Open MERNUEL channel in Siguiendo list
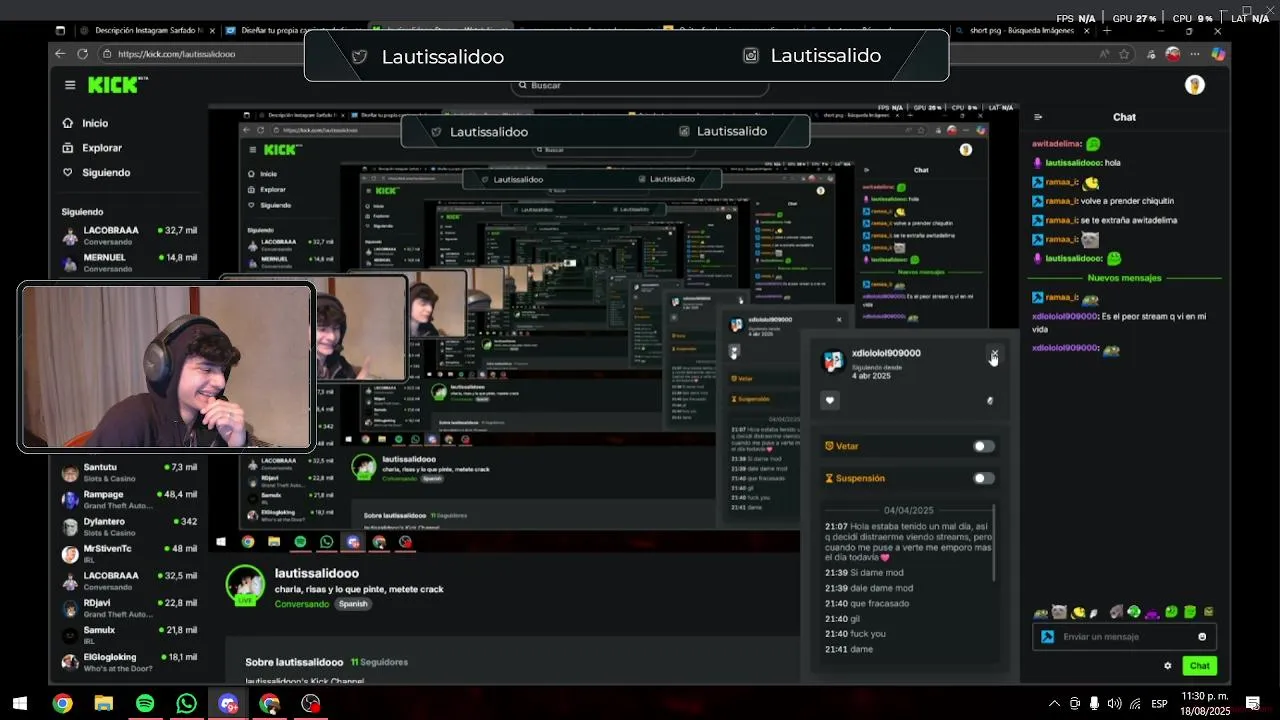This screenshot has height=720, width=1280. coord(129,262)
